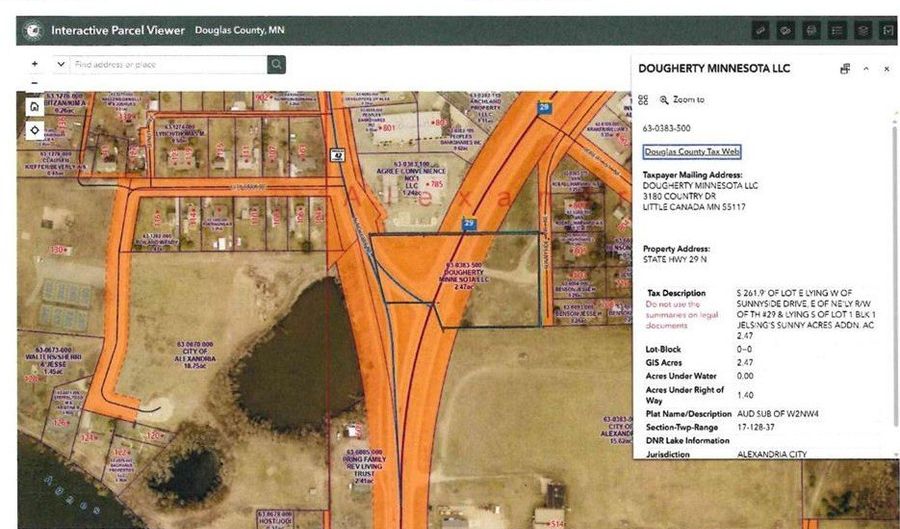Click the DOUGHERTY MINNESOTA LLC map parcel label
The height and width of the screenshot is (529, 900).
pyautogui.click(x=464, y=276)
